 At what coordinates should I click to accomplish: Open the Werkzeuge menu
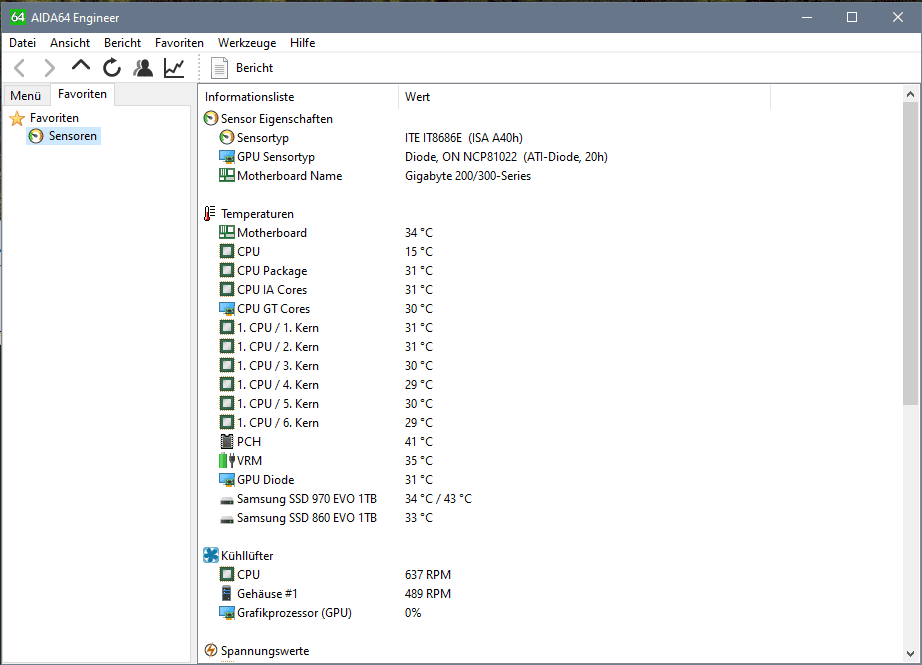[x=247, y=43]
